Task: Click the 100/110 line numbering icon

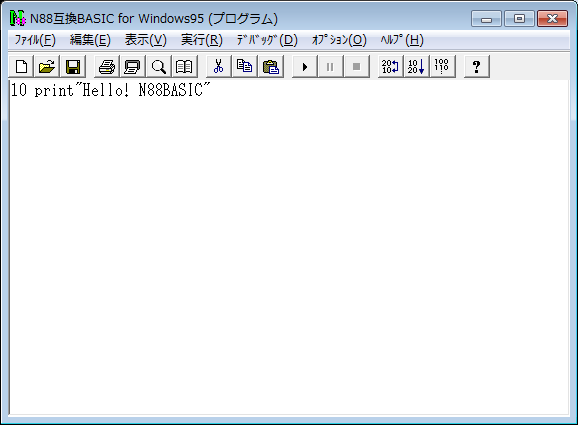Action: (x=442, y=67)
